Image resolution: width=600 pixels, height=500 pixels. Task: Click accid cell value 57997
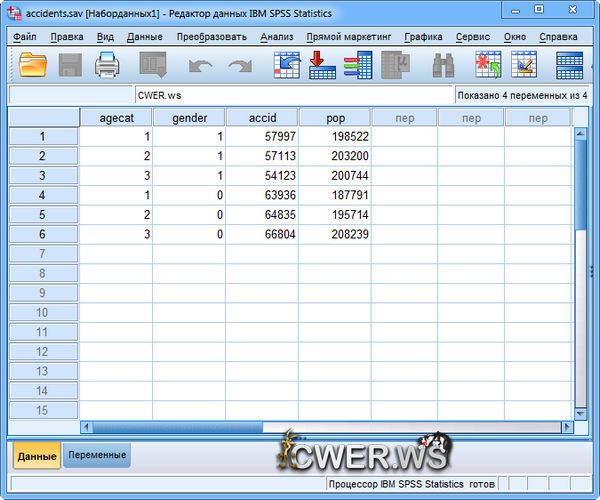click(x=262, y=137)
